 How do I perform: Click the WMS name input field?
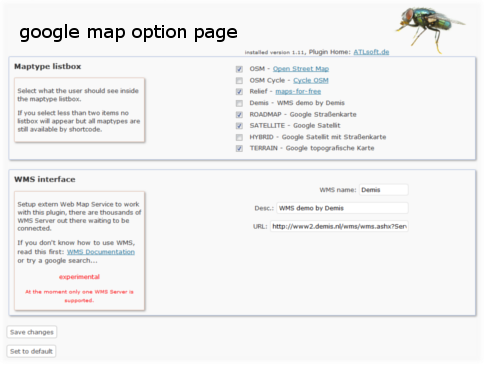pyautogui.click(x=384, y=190)
